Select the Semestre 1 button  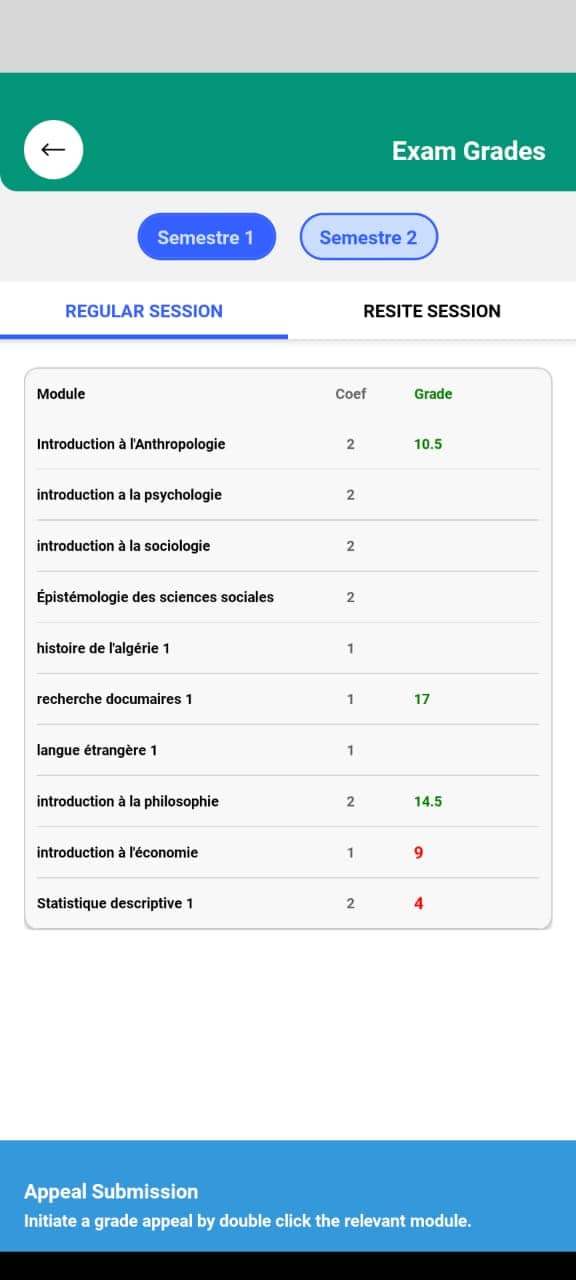click(x=206, y=237)
